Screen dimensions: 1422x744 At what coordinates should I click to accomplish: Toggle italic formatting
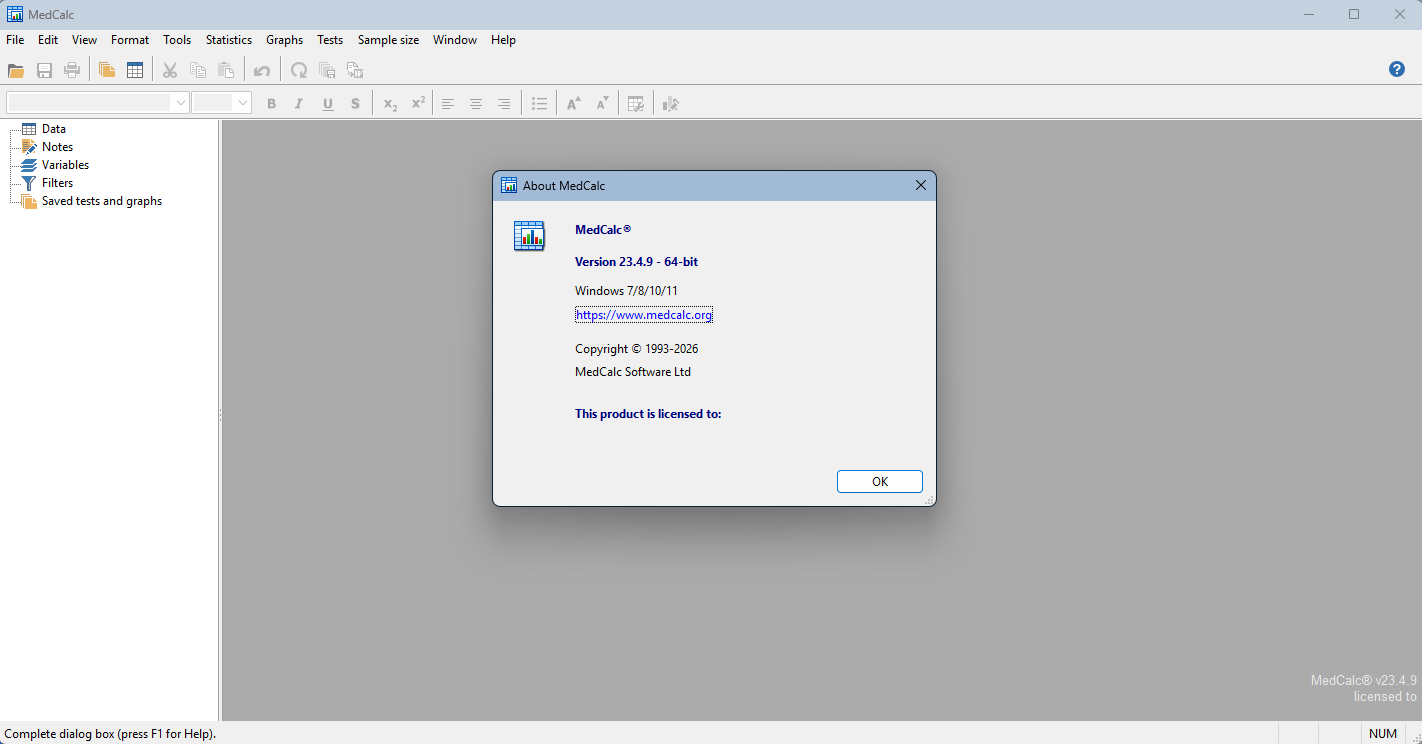(x=298, y=103)
